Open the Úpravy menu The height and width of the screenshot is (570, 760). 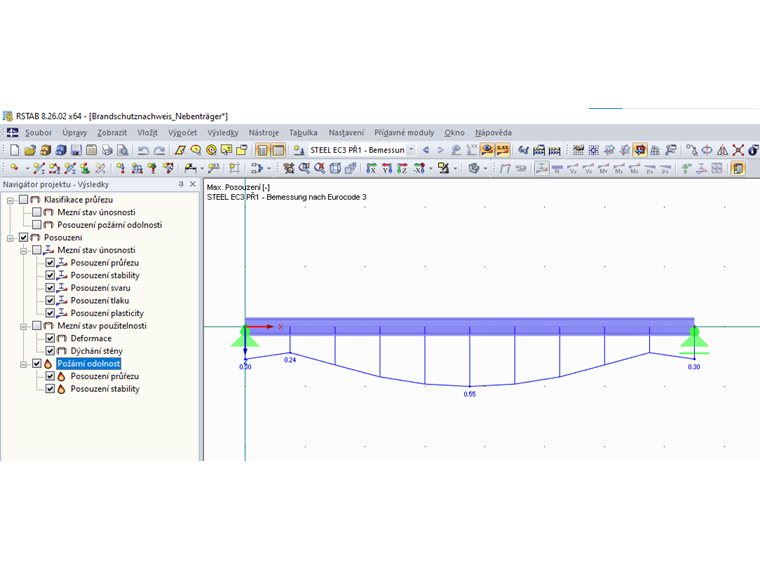[x=75, y=132]
